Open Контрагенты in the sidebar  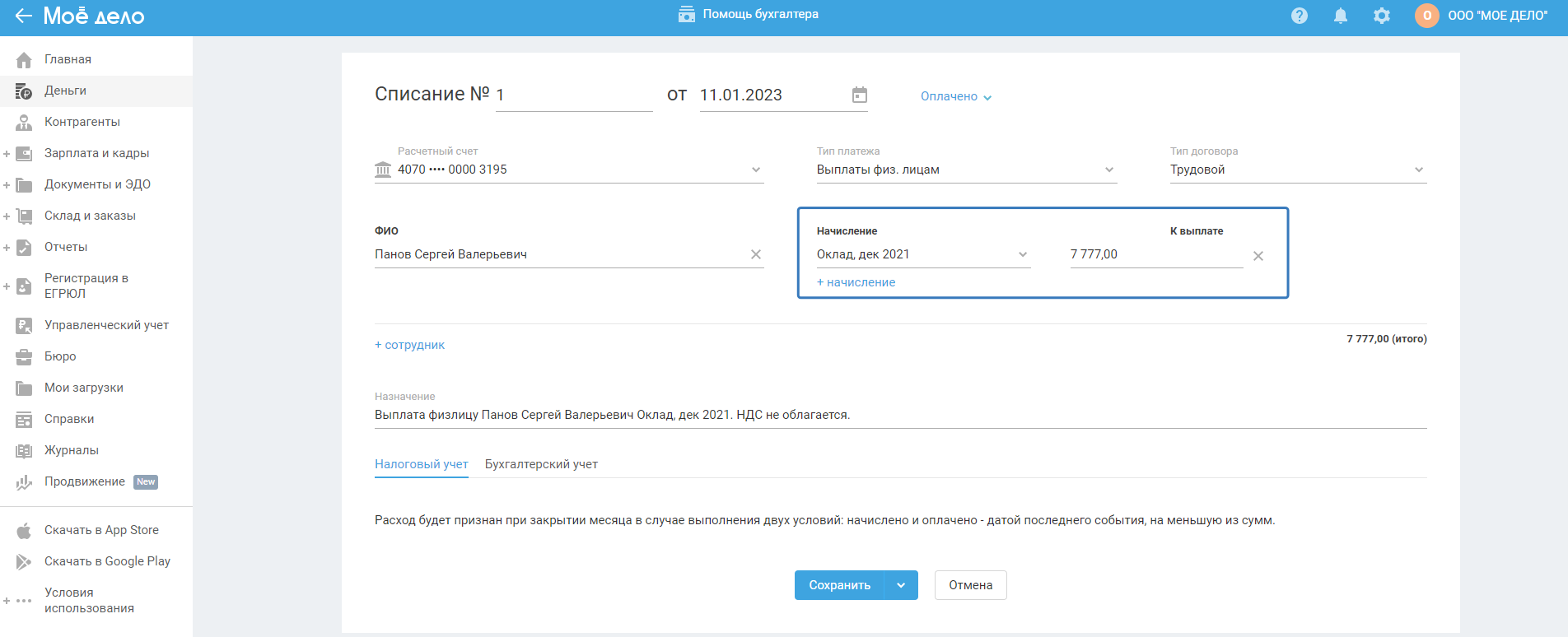tap(82, 122)
